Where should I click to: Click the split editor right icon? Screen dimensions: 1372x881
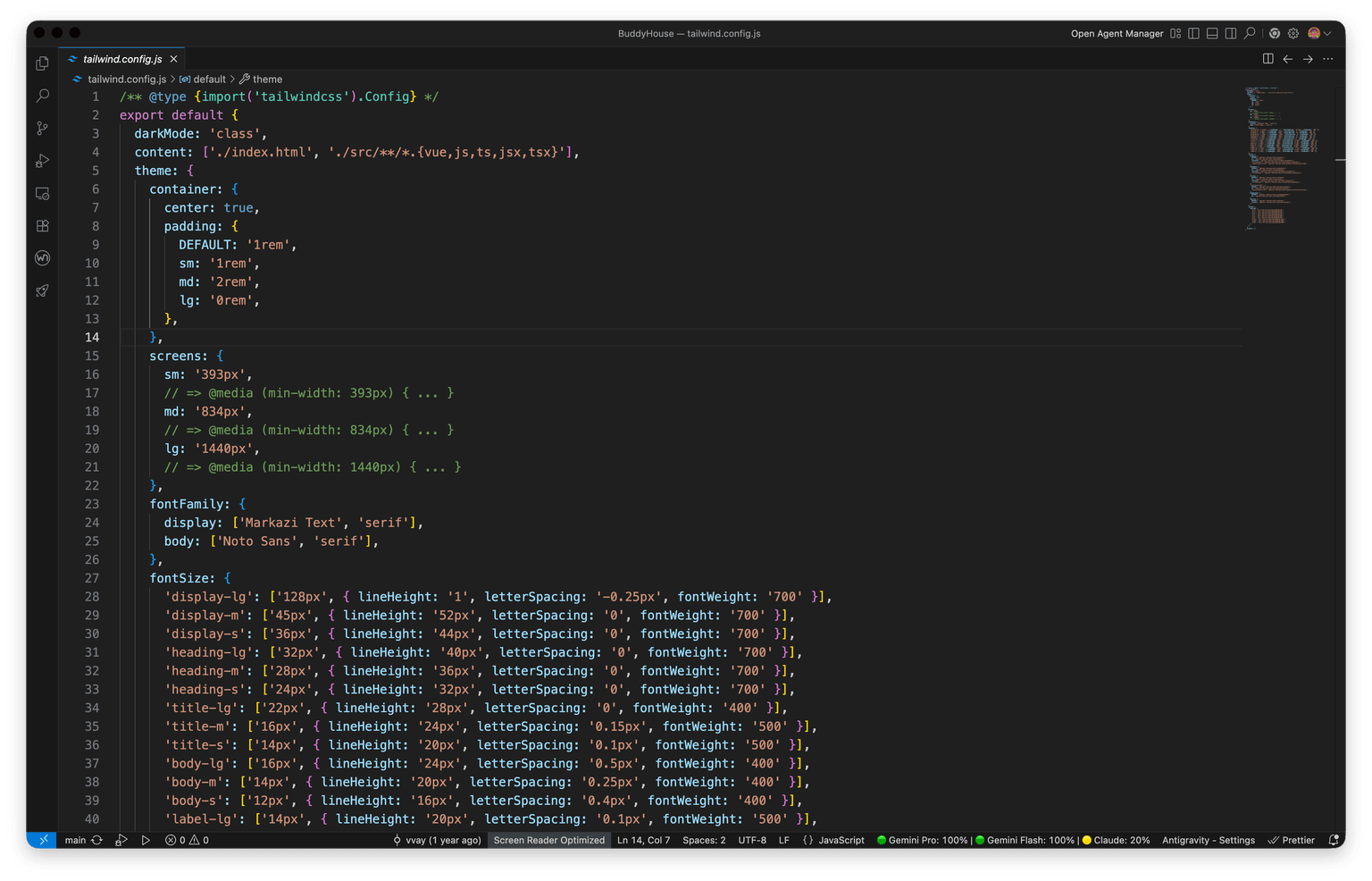(1267, 59)
